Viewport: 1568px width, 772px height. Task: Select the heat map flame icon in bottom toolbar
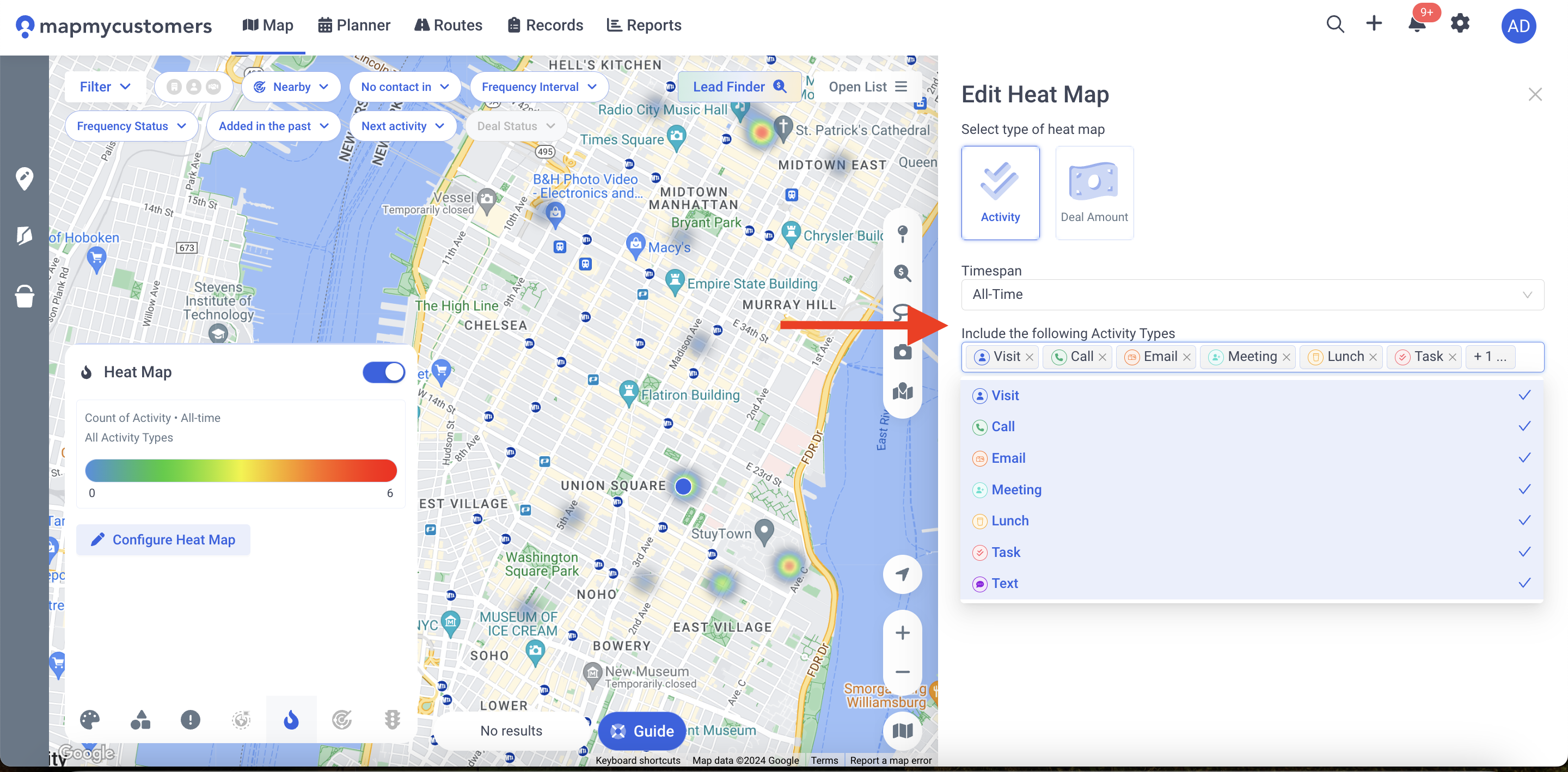pos(291,720)
